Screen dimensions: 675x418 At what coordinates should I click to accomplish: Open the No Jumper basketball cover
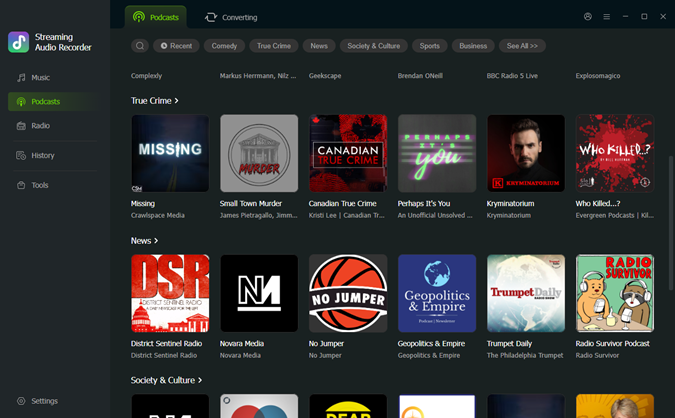pos(348,293)
